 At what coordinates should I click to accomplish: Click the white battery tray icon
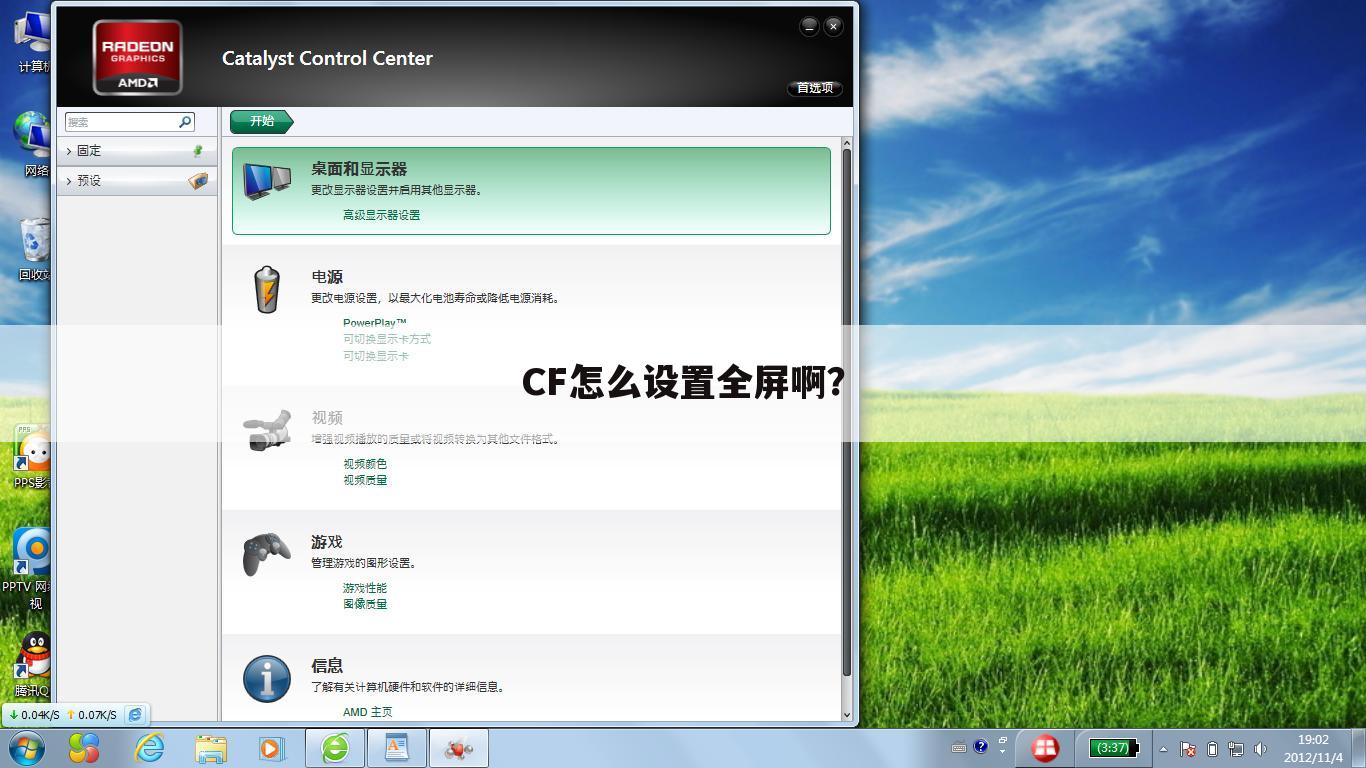tap(1212, 749)
